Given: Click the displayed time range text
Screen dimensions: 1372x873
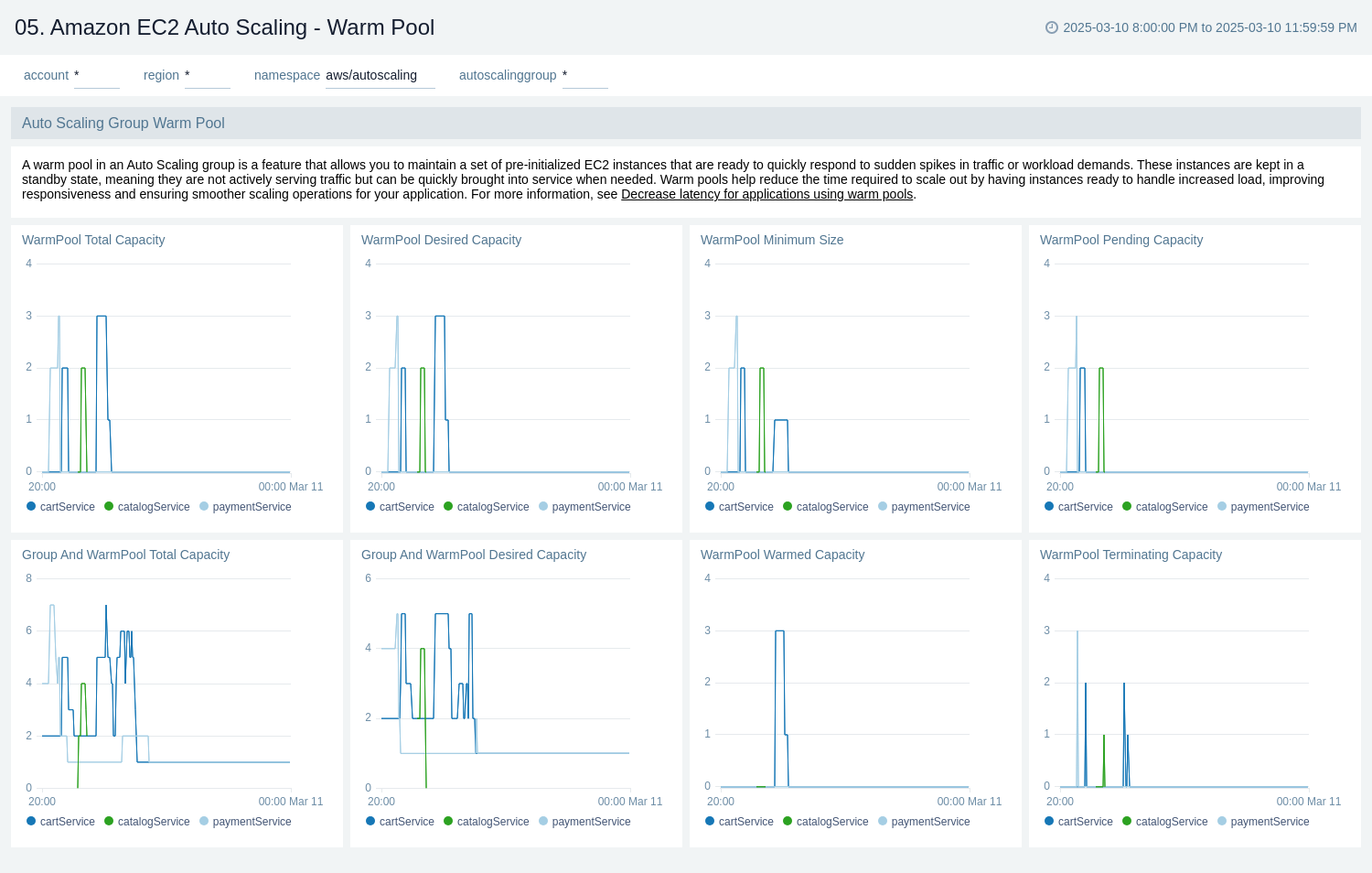Looking at the screenshot, I should (x=1209, y=27).
